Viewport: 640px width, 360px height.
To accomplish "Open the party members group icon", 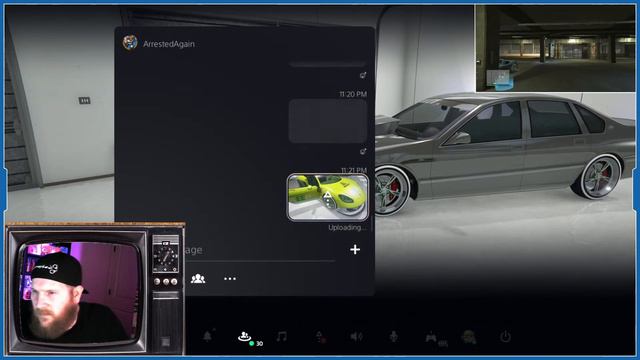I will (x=198, y=278).
